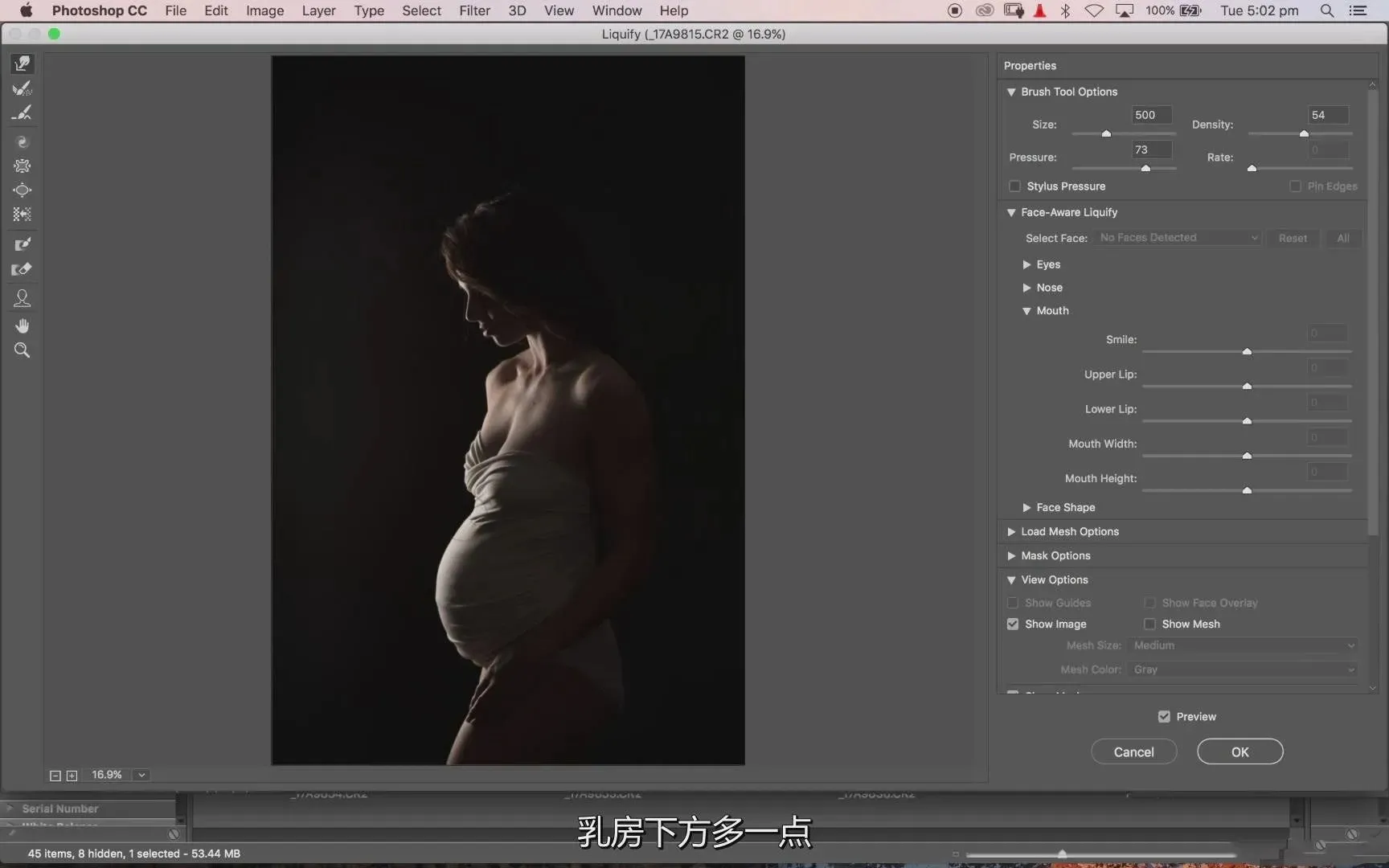Enable the Show Mesh checkbox
This screenshot has height=868, width=1389.
click(1149, 624)
